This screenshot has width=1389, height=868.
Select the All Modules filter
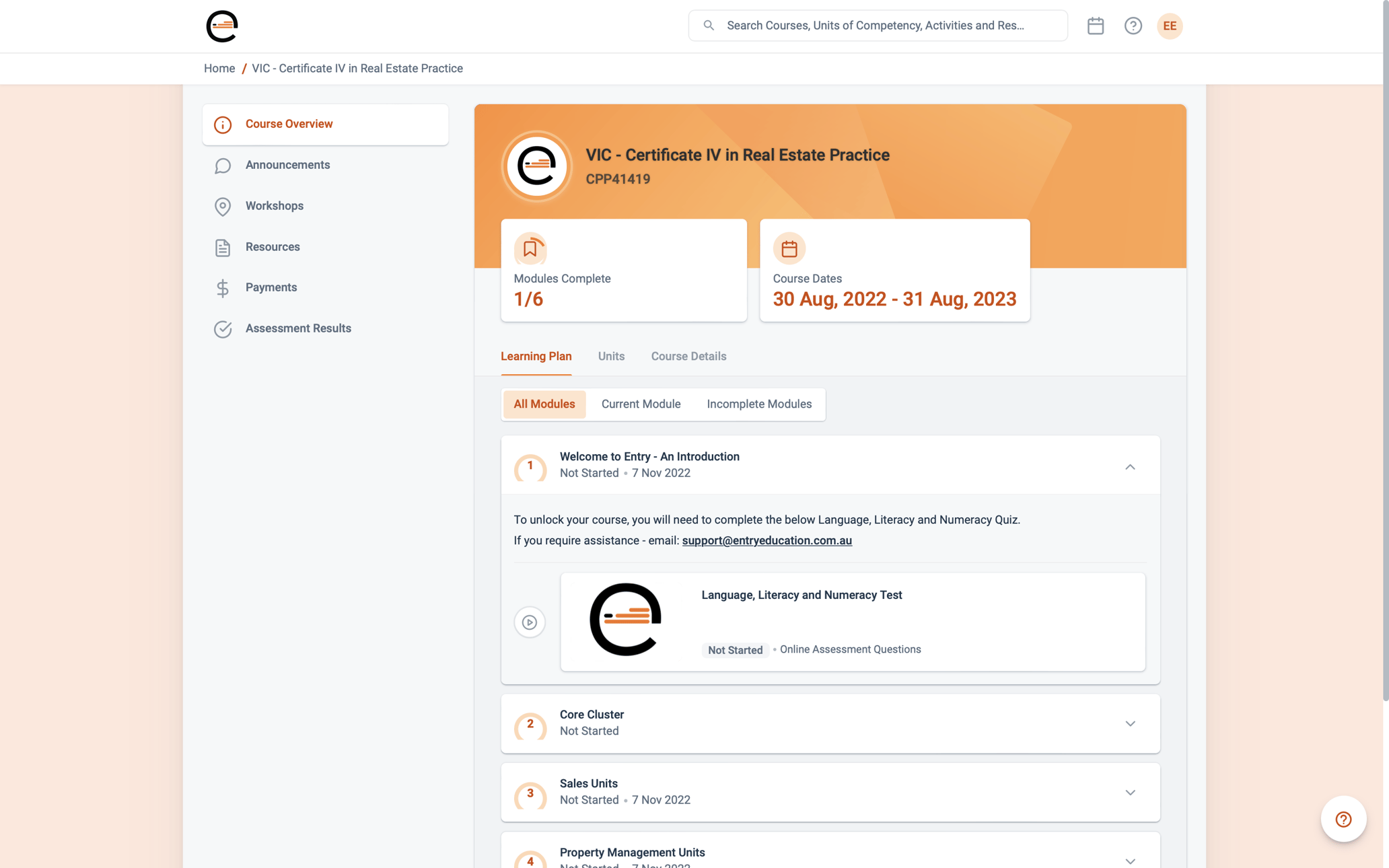[544, 404]
